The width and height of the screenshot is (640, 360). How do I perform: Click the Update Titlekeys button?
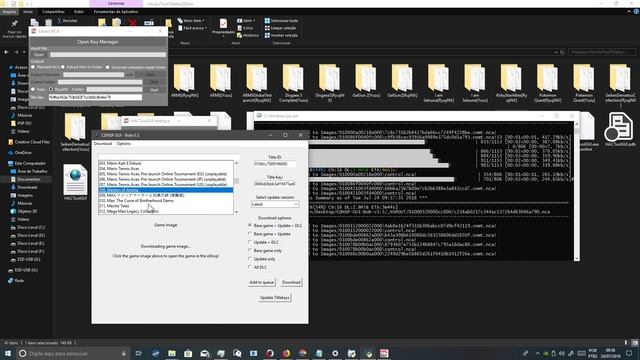pos(275,298)
